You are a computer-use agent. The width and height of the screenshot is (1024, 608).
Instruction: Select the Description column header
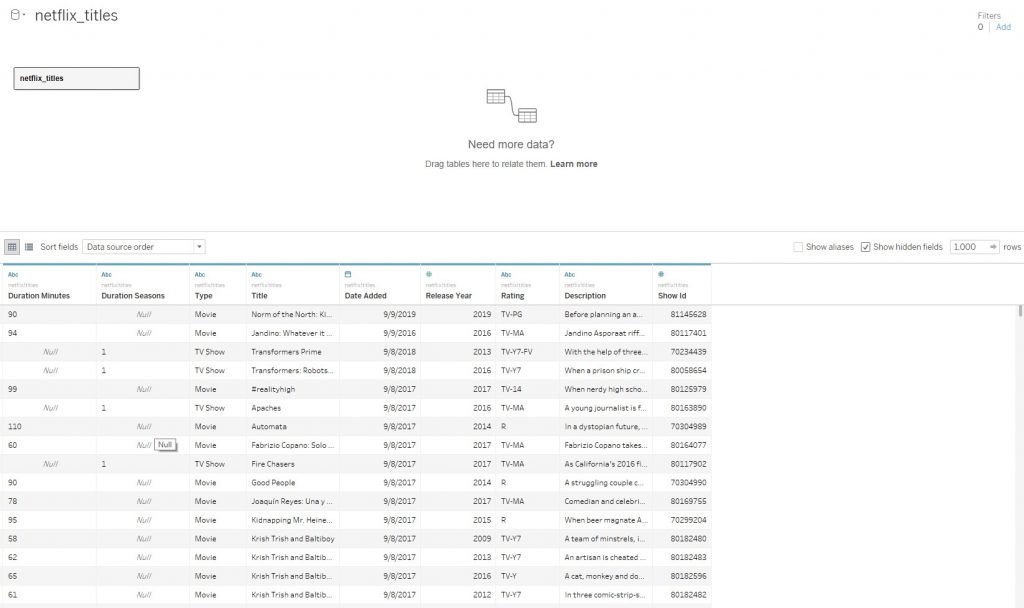(605, 285)
